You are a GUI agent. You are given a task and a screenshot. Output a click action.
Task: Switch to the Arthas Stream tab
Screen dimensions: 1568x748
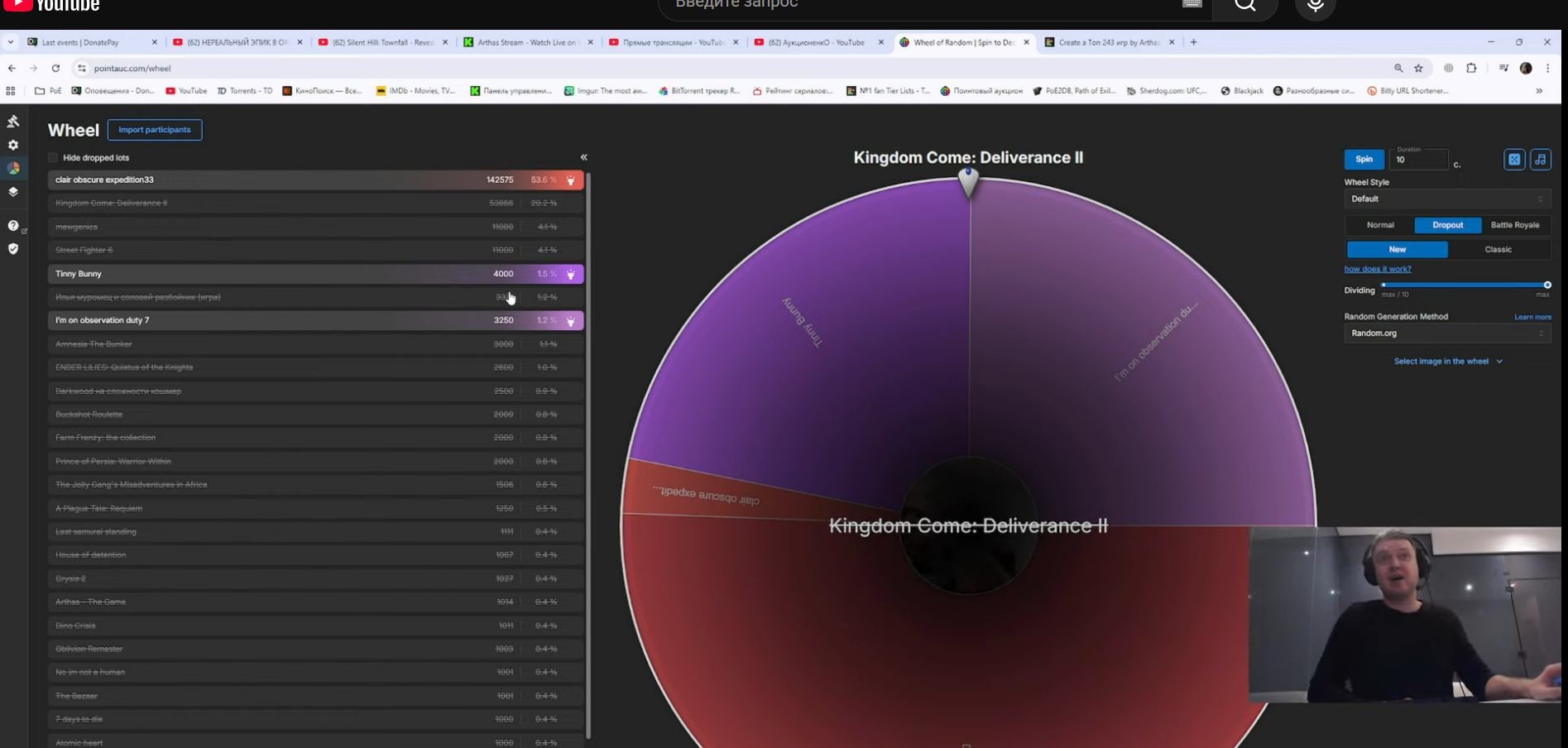(528, 42)
